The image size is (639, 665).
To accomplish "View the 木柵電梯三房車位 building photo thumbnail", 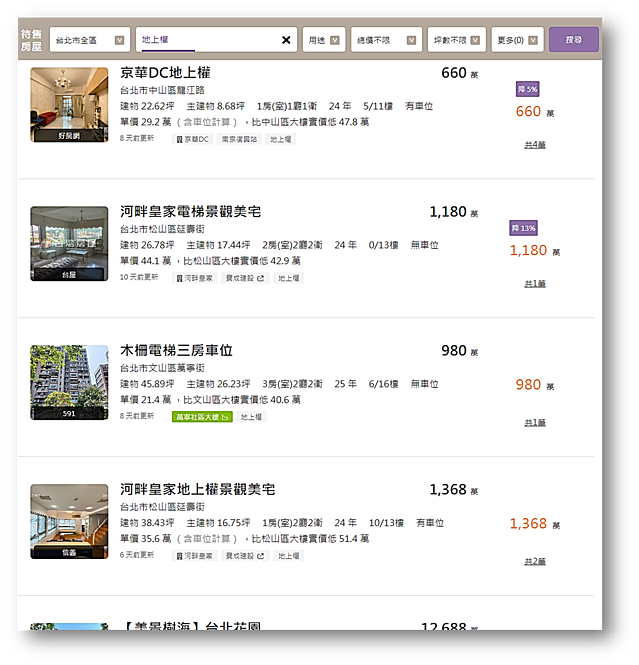I will pyautogui.click(x=69, y=383).
